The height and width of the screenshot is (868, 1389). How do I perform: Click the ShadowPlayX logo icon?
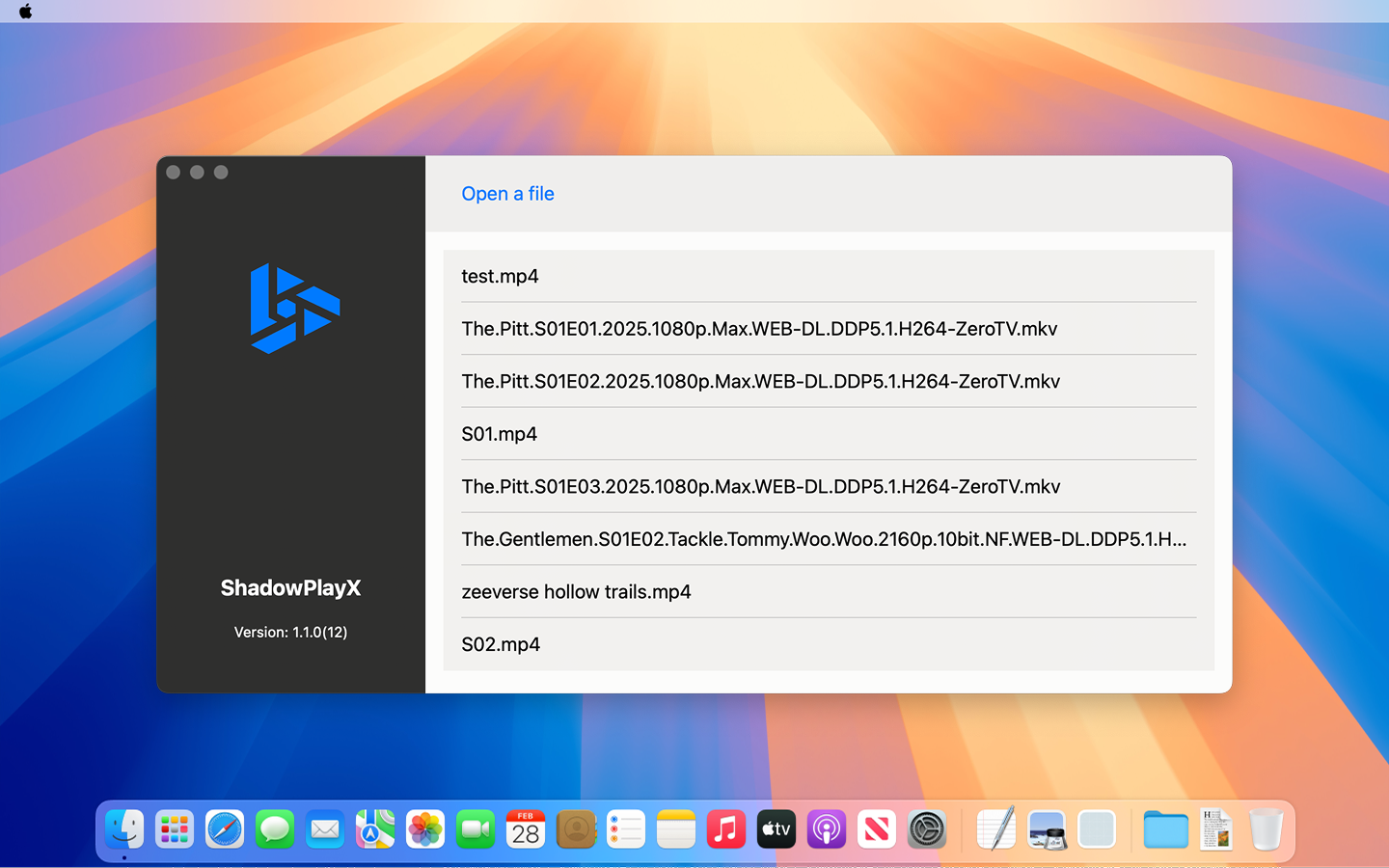point(295,309)
